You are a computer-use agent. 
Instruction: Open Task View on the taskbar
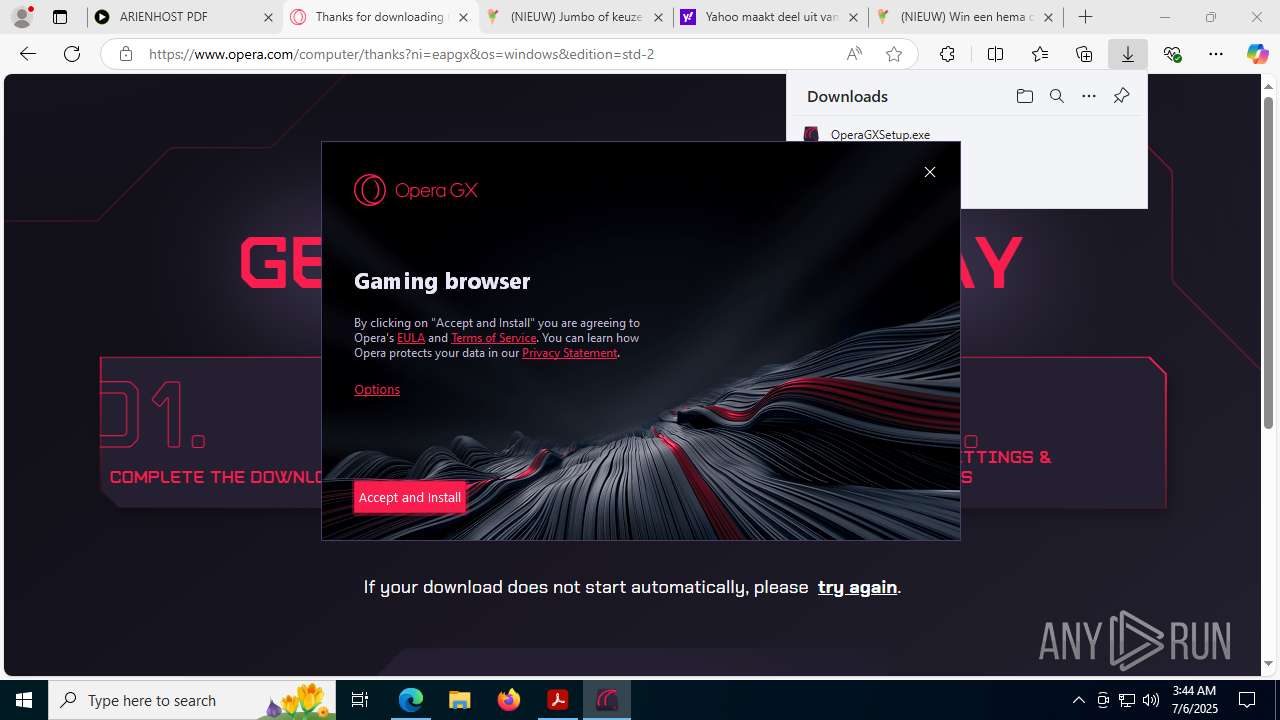(x=361, y=700)
